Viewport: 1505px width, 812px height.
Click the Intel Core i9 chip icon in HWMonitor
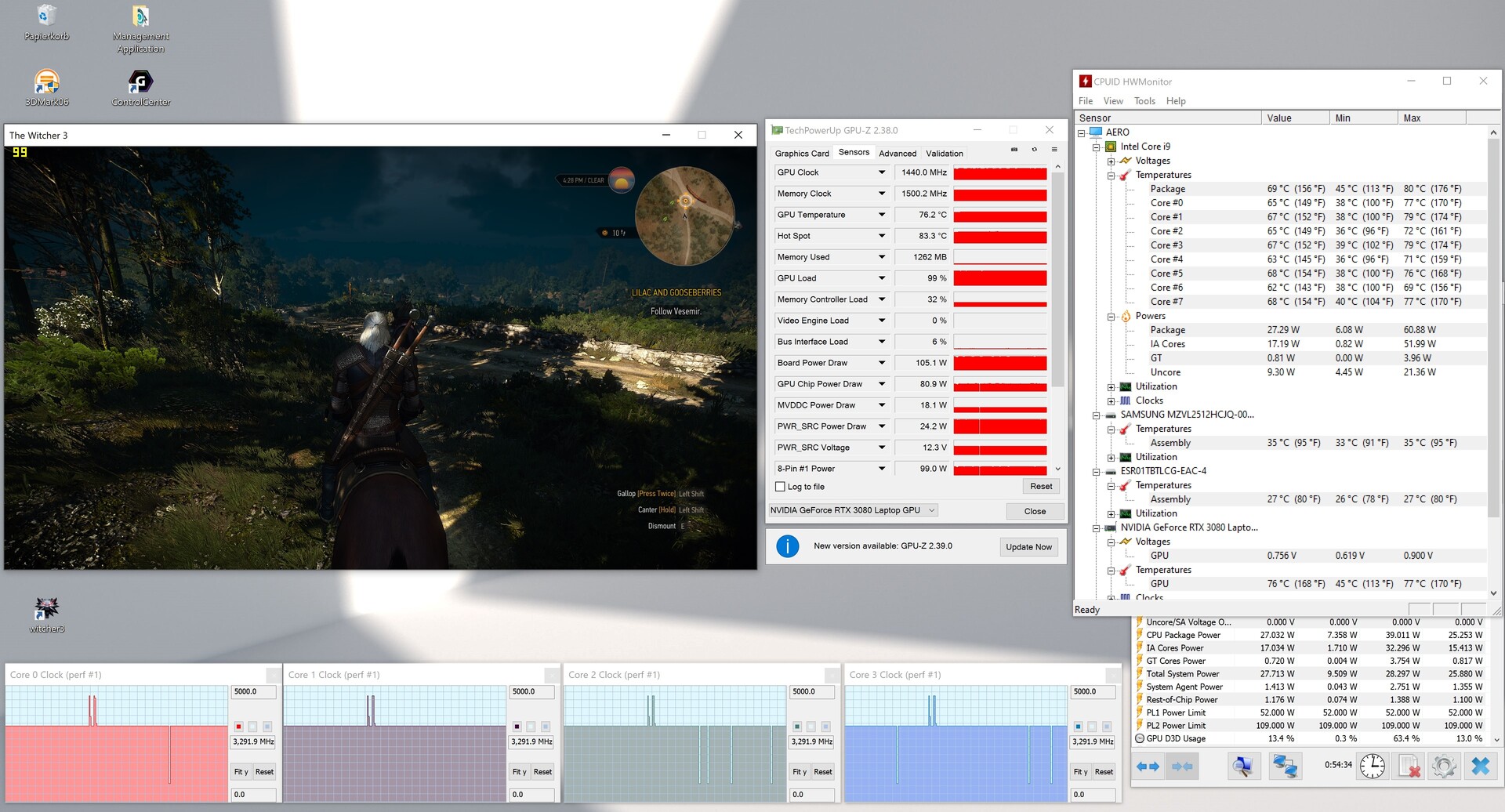1111,147
